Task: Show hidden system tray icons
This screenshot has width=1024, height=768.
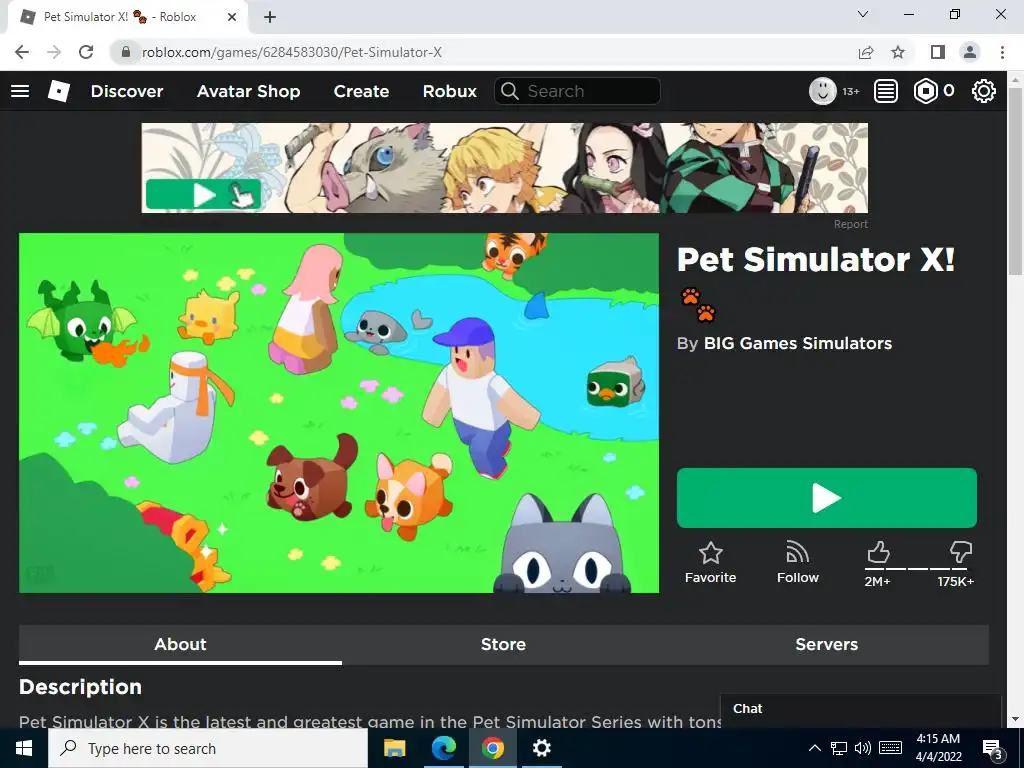Action: coord(814,748)
